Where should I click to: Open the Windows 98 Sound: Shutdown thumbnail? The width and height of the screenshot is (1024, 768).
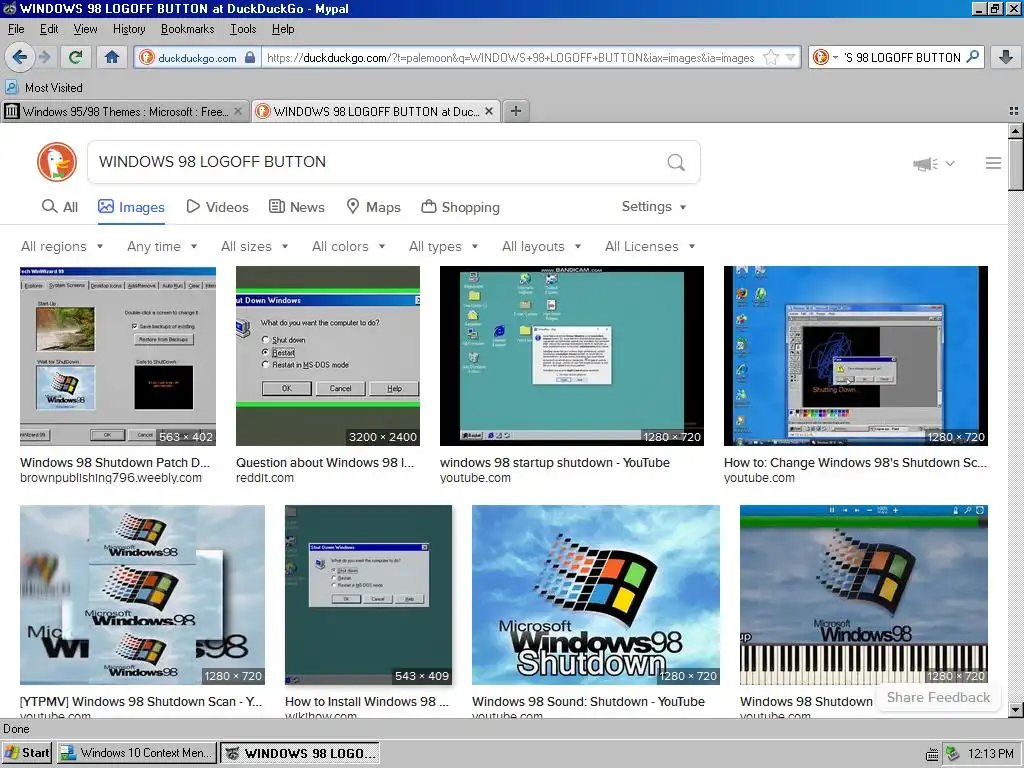[x=596, y=595]
